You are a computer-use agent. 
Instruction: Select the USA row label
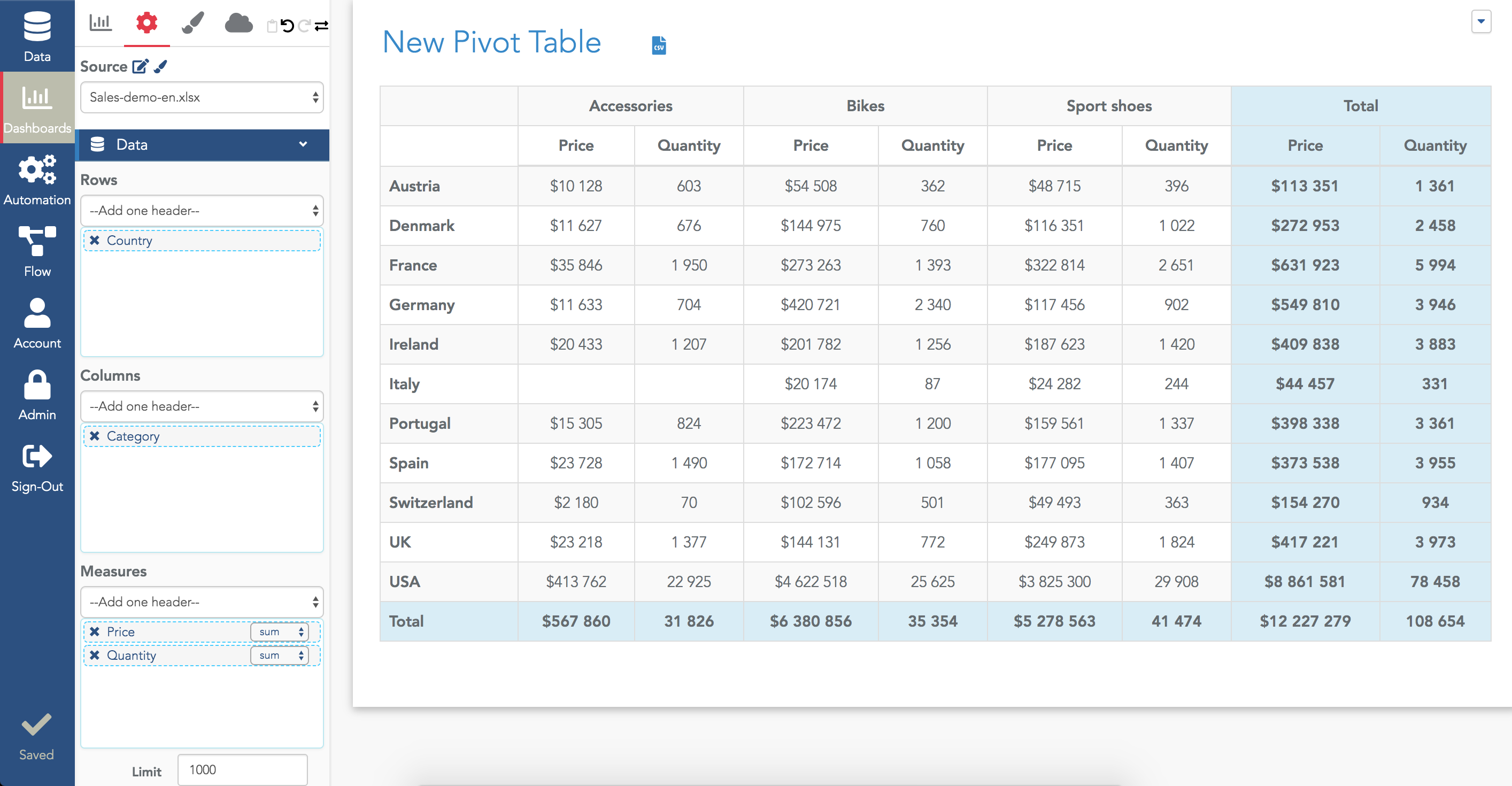(404, 582)
